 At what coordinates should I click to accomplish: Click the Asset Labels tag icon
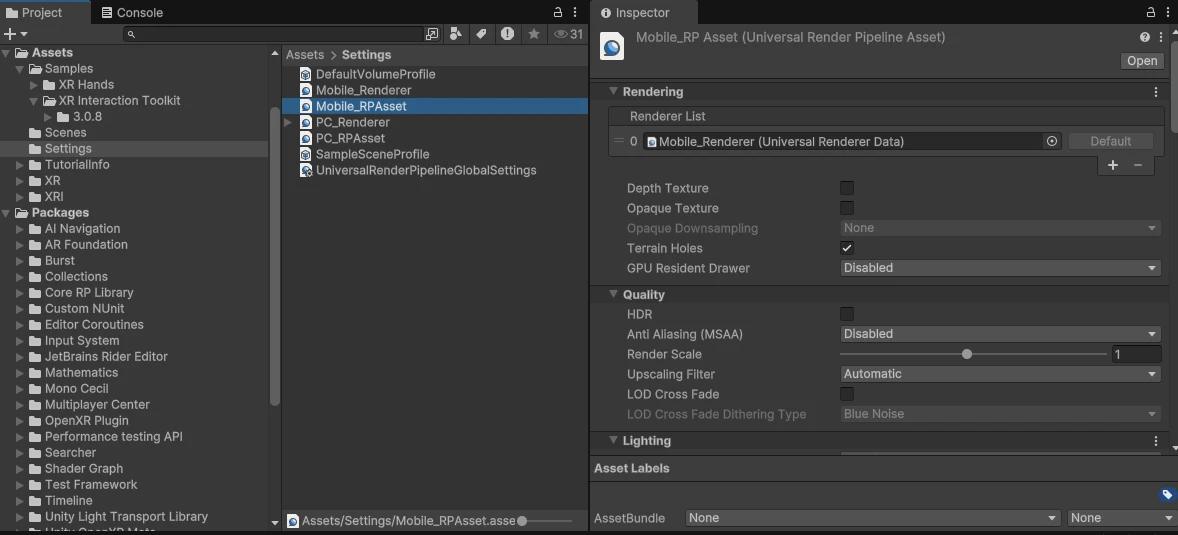point(1167,494)
